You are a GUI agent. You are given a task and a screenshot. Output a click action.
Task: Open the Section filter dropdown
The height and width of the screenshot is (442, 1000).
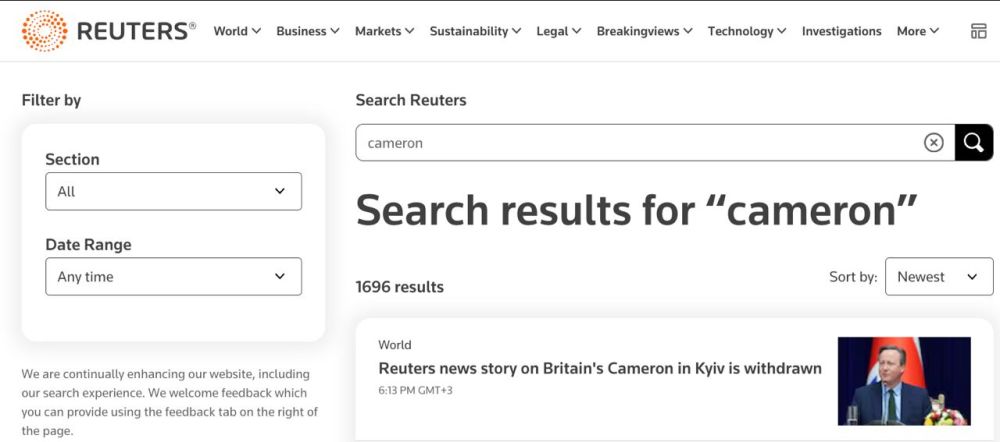click(173, 191)
